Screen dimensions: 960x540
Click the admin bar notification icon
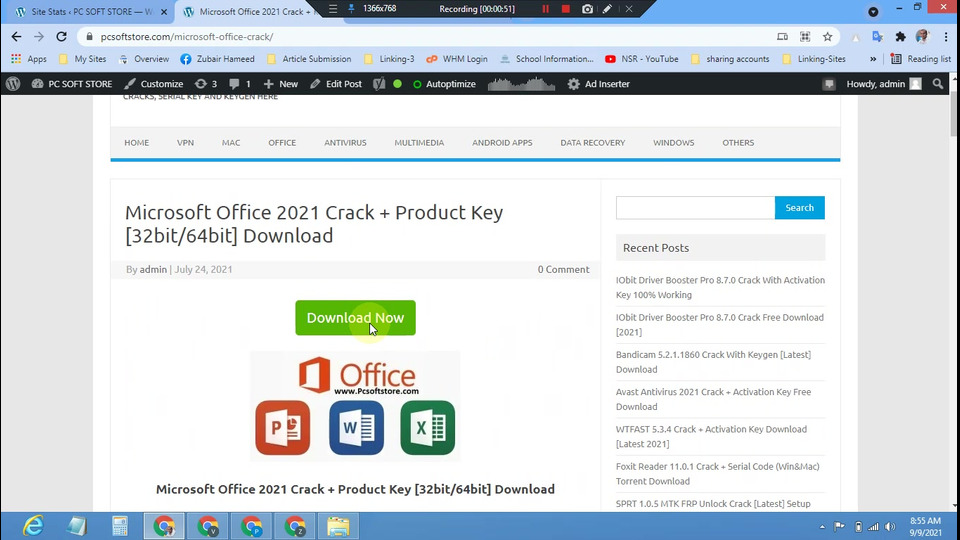click(x=829, y=84)
